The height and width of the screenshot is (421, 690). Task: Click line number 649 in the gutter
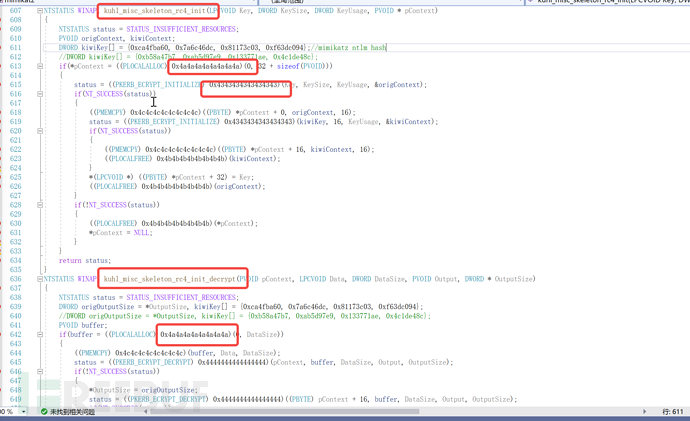tap(15, 399)
